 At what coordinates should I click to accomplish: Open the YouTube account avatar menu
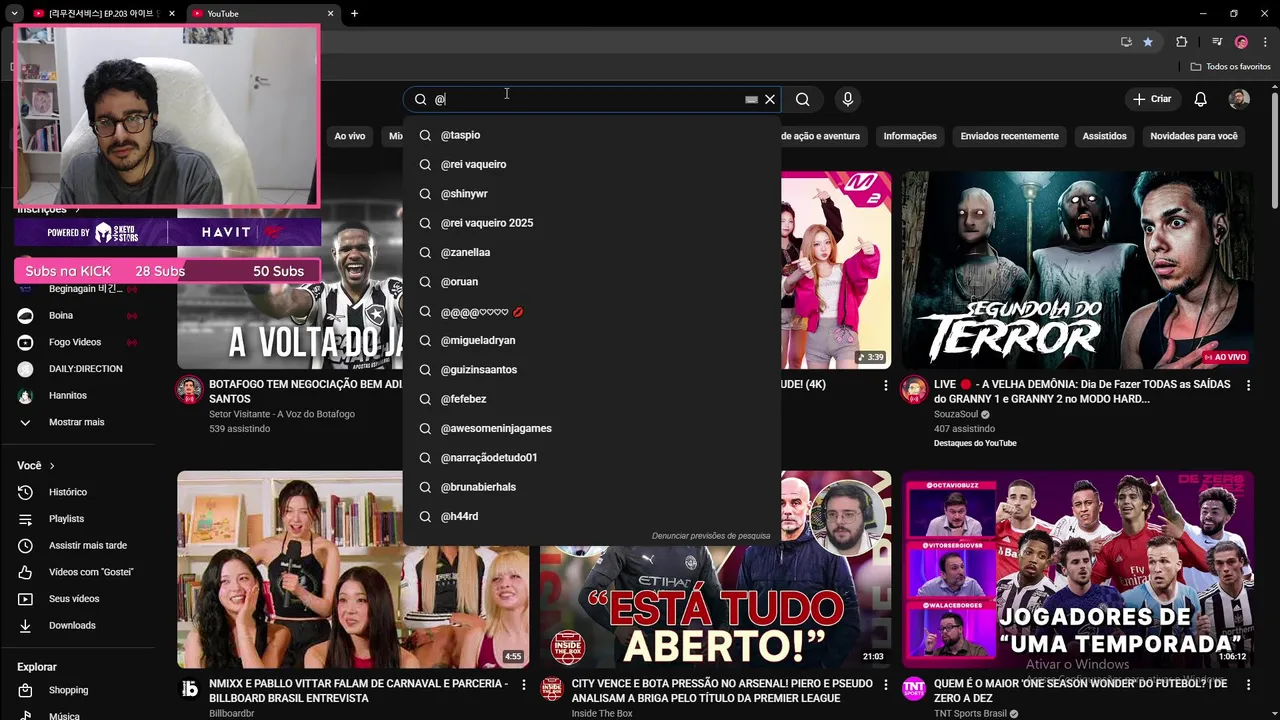1239,99
